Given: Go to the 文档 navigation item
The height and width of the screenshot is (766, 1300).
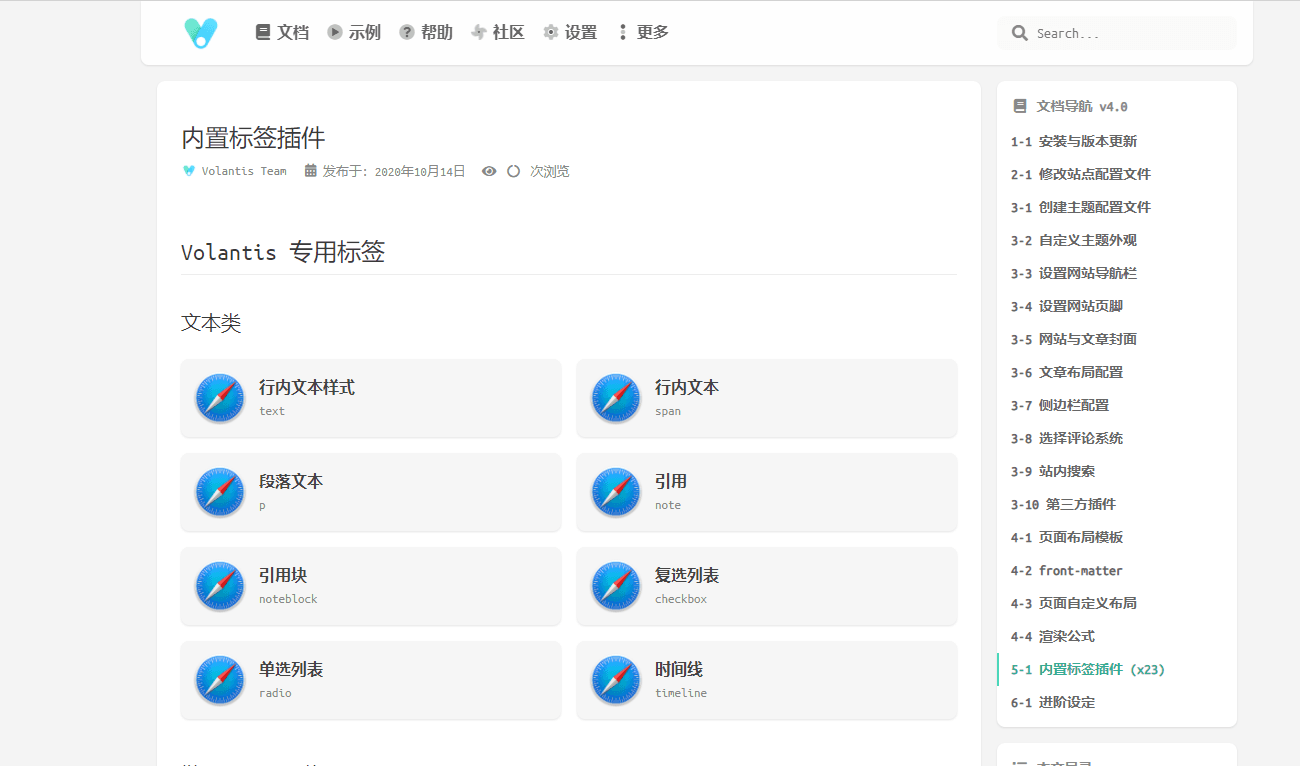Looking at the screenshot, I should 282,32.
